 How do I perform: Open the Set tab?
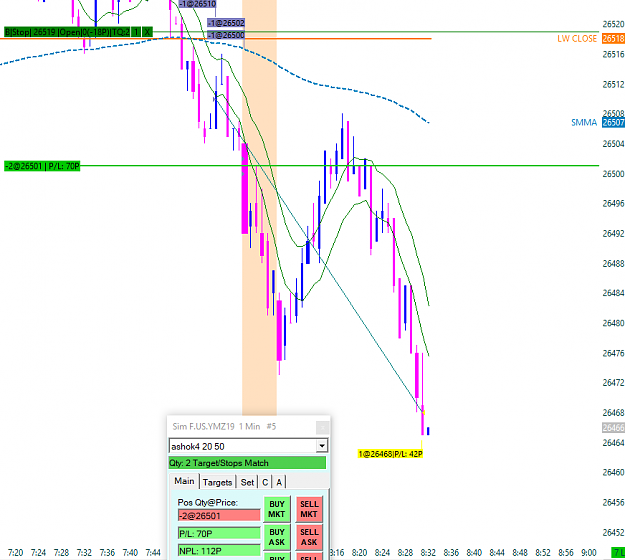pos(247,482)
